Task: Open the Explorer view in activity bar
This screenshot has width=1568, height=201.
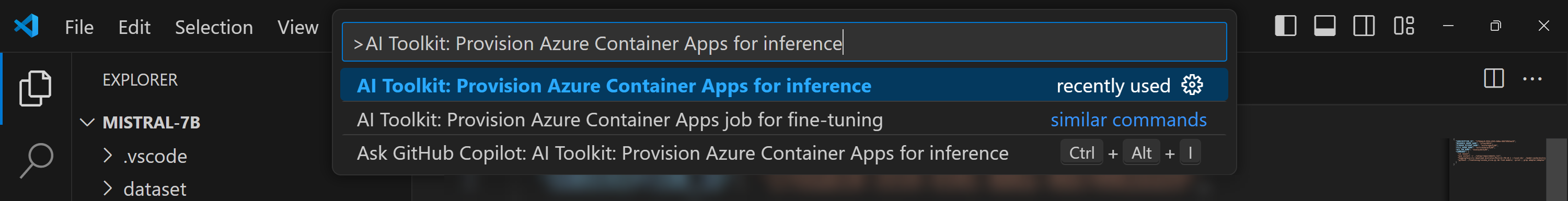Action: click(36, 89)
